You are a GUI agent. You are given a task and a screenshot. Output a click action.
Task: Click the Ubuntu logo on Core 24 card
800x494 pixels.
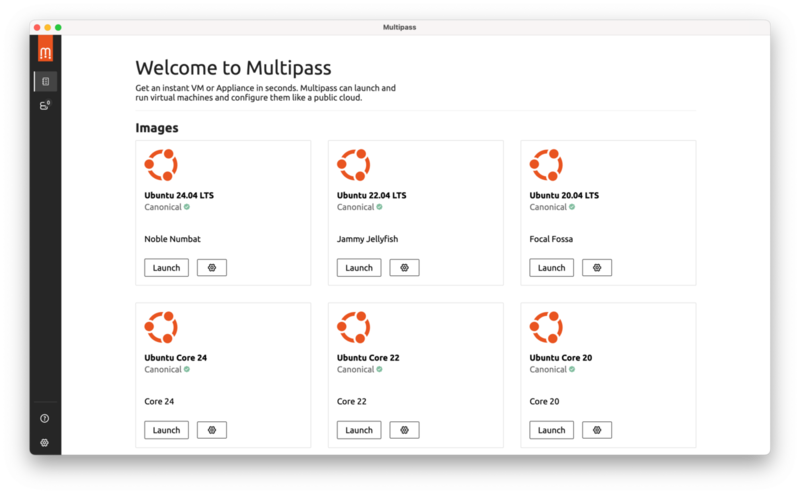161,327
